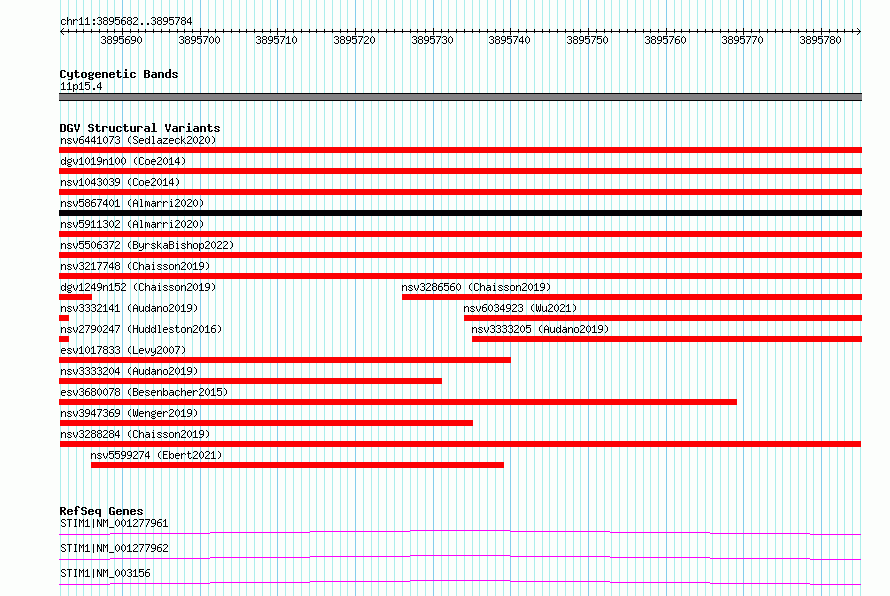Click the red bar under nsv6441073
This screenshot has height=596, width=890.
[x=460, y=150]
